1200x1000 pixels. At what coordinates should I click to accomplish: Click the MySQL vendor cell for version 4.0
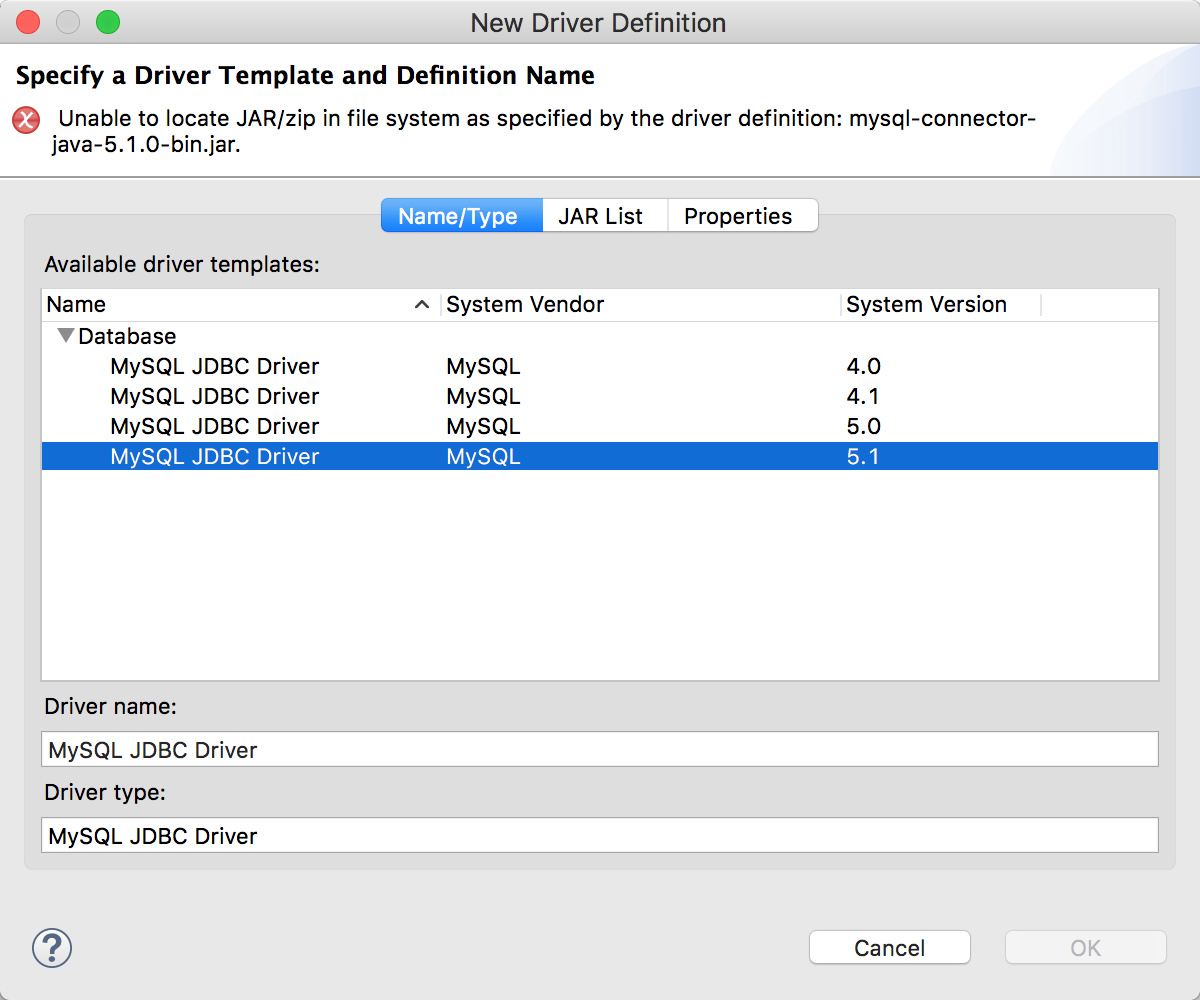click(484, 366)
